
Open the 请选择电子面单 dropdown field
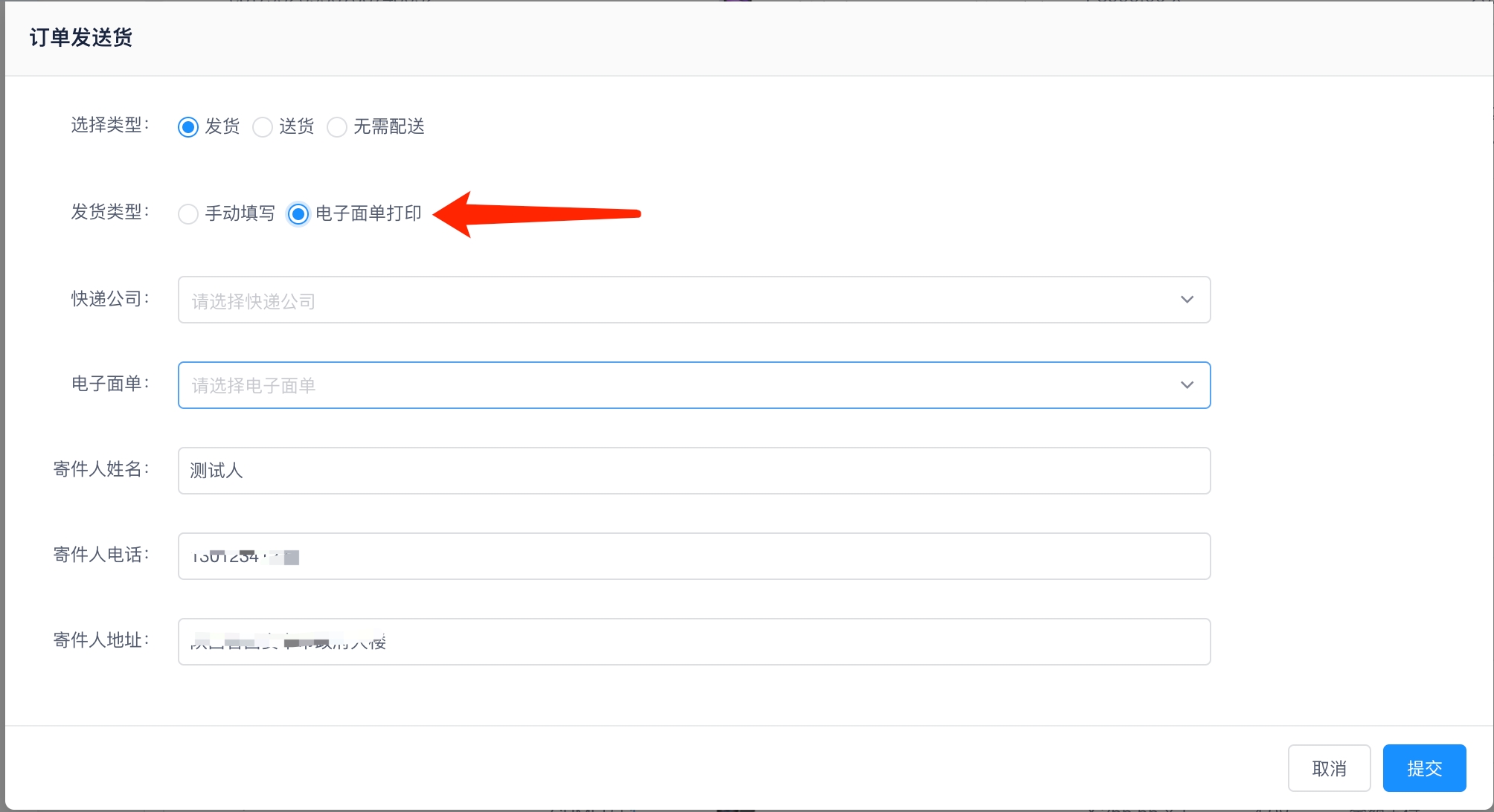(x=670, y=385)
